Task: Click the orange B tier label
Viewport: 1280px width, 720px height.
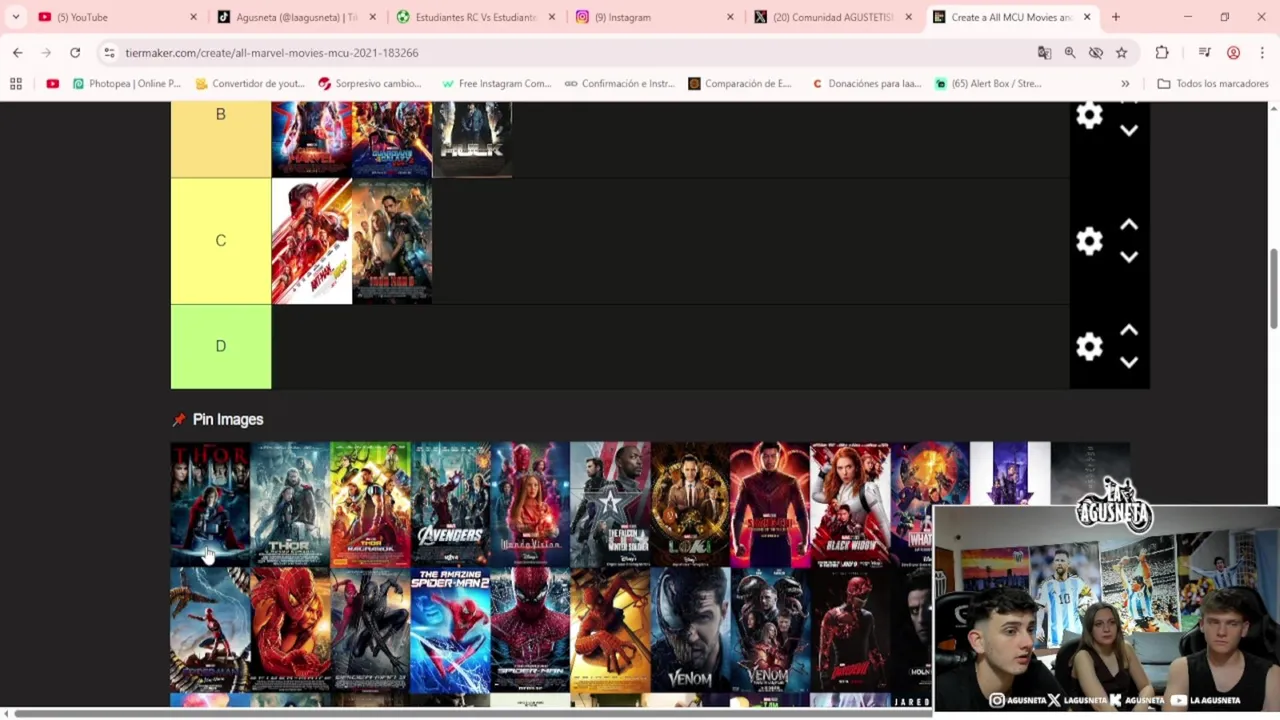Action: 221,139
